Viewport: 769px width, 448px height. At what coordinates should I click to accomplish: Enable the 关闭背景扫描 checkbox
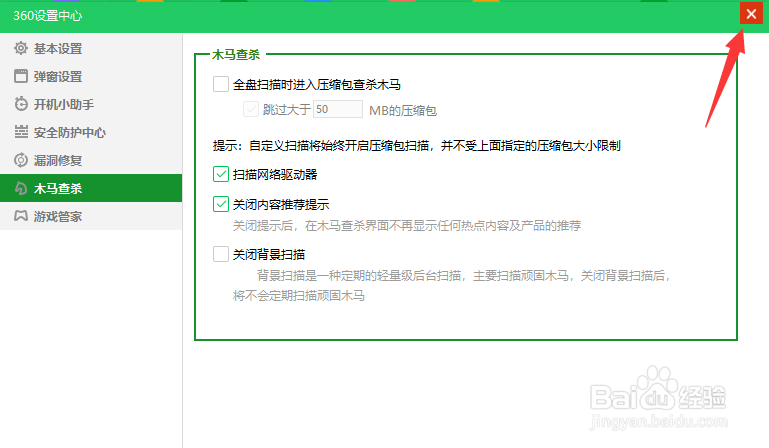click(221, 254)
